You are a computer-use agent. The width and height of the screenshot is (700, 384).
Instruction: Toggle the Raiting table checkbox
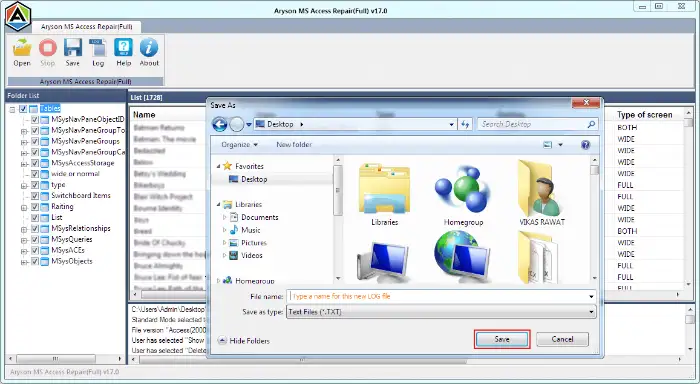[35, 207]
